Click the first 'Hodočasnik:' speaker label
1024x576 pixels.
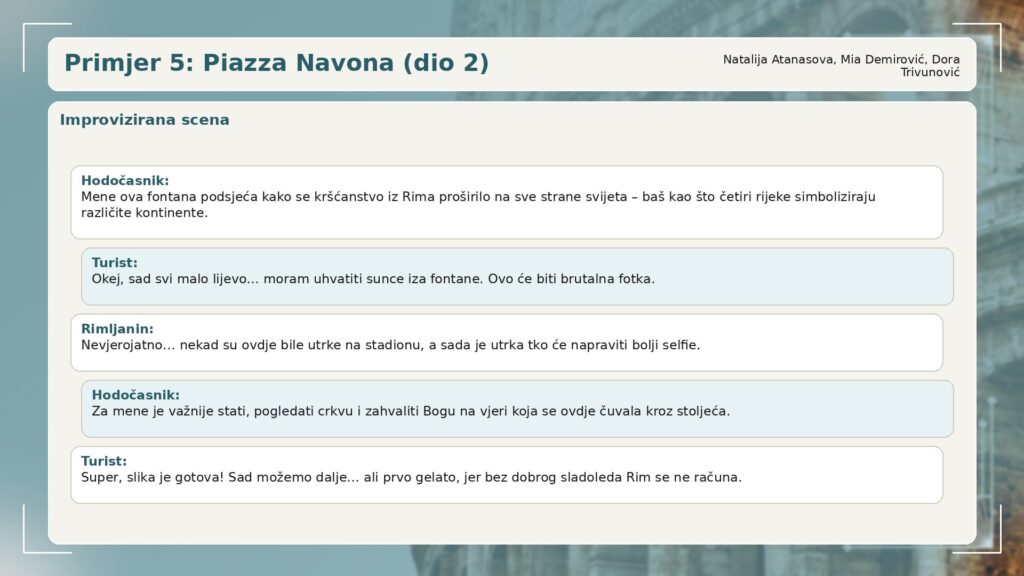[125, 181]
